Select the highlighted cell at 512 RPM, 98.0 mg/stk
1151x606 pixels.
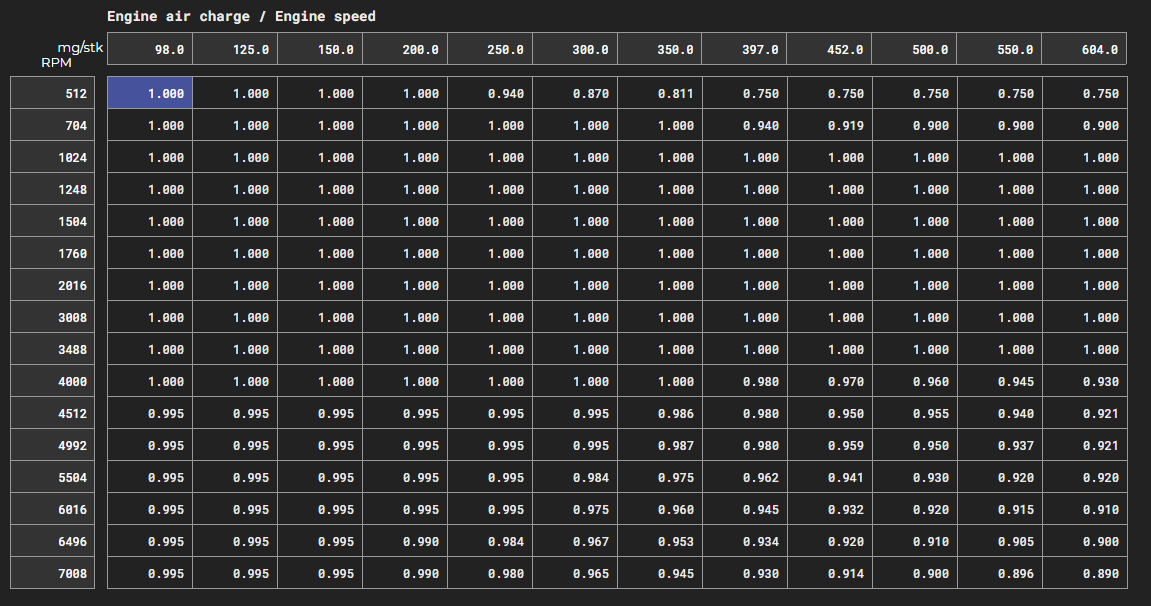pyautogui.click(x=150, y=93)
